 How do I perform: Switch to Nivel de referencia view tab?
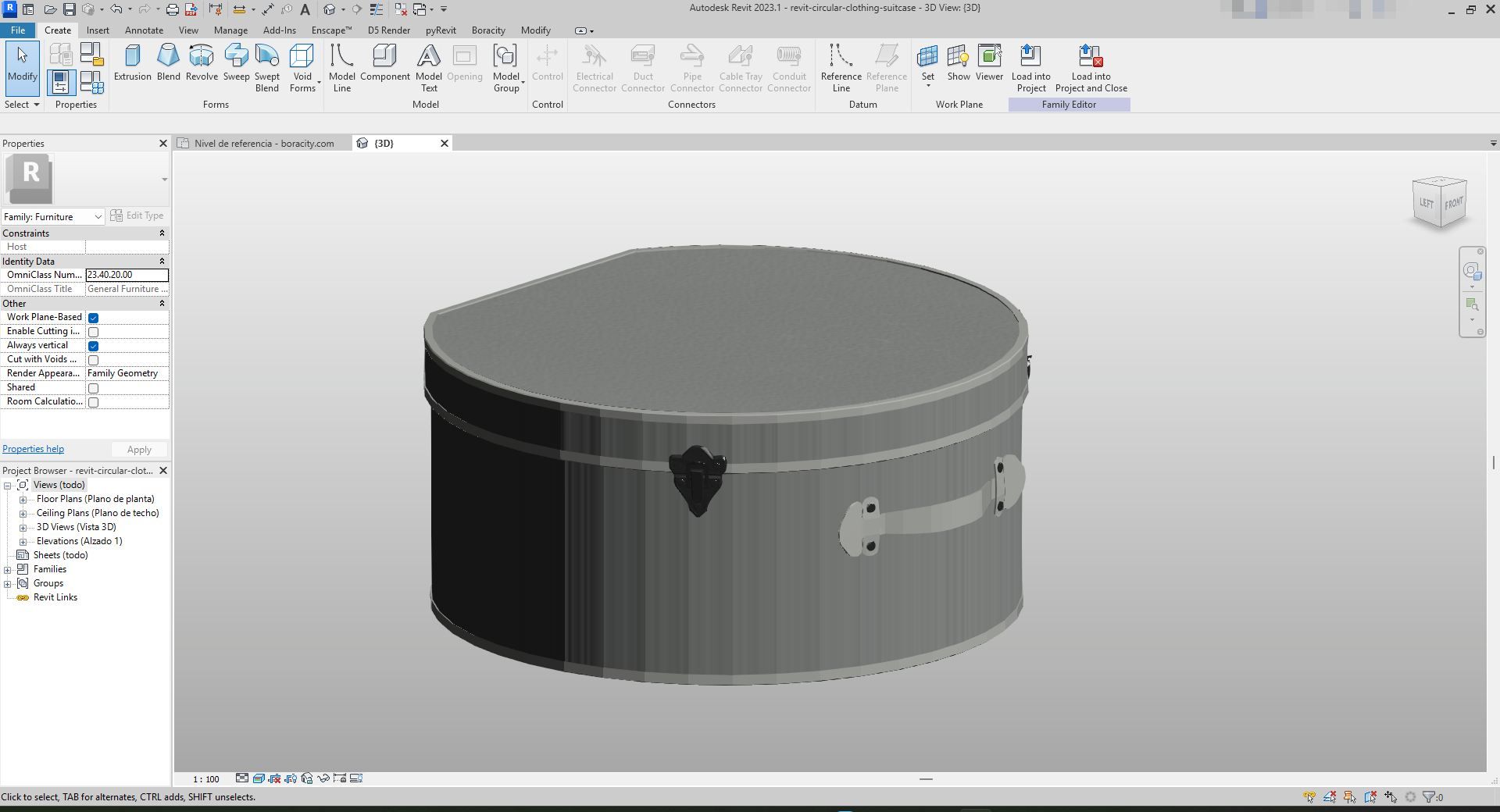[263, 144]
